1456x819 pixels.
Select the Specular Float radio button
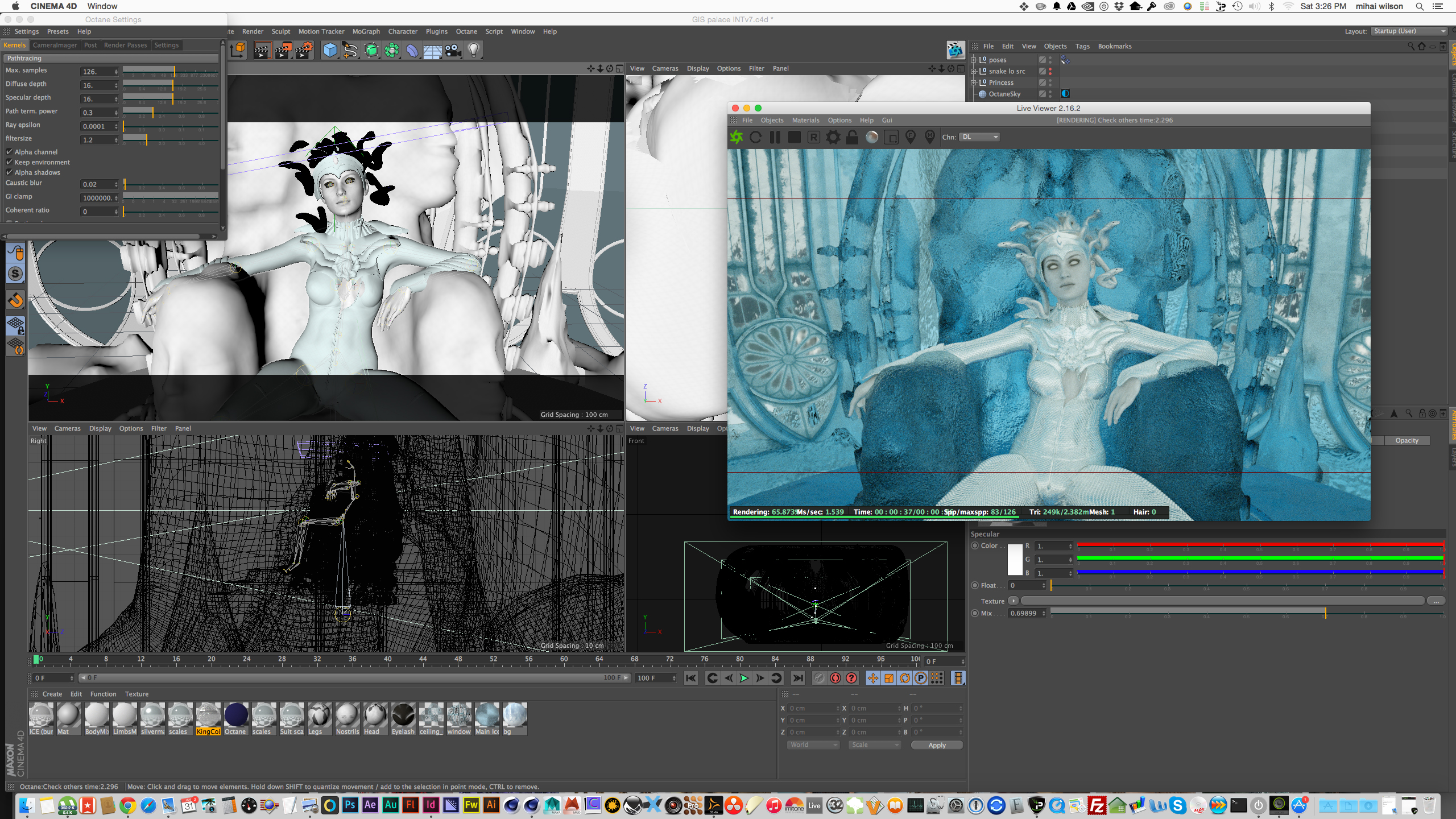(975, 585)
